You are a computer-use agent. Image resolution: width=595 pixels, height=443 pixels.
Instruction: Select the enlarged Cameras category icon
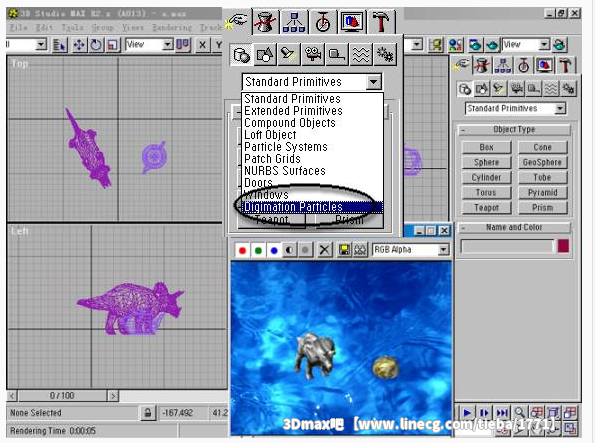tap(313, 55)
